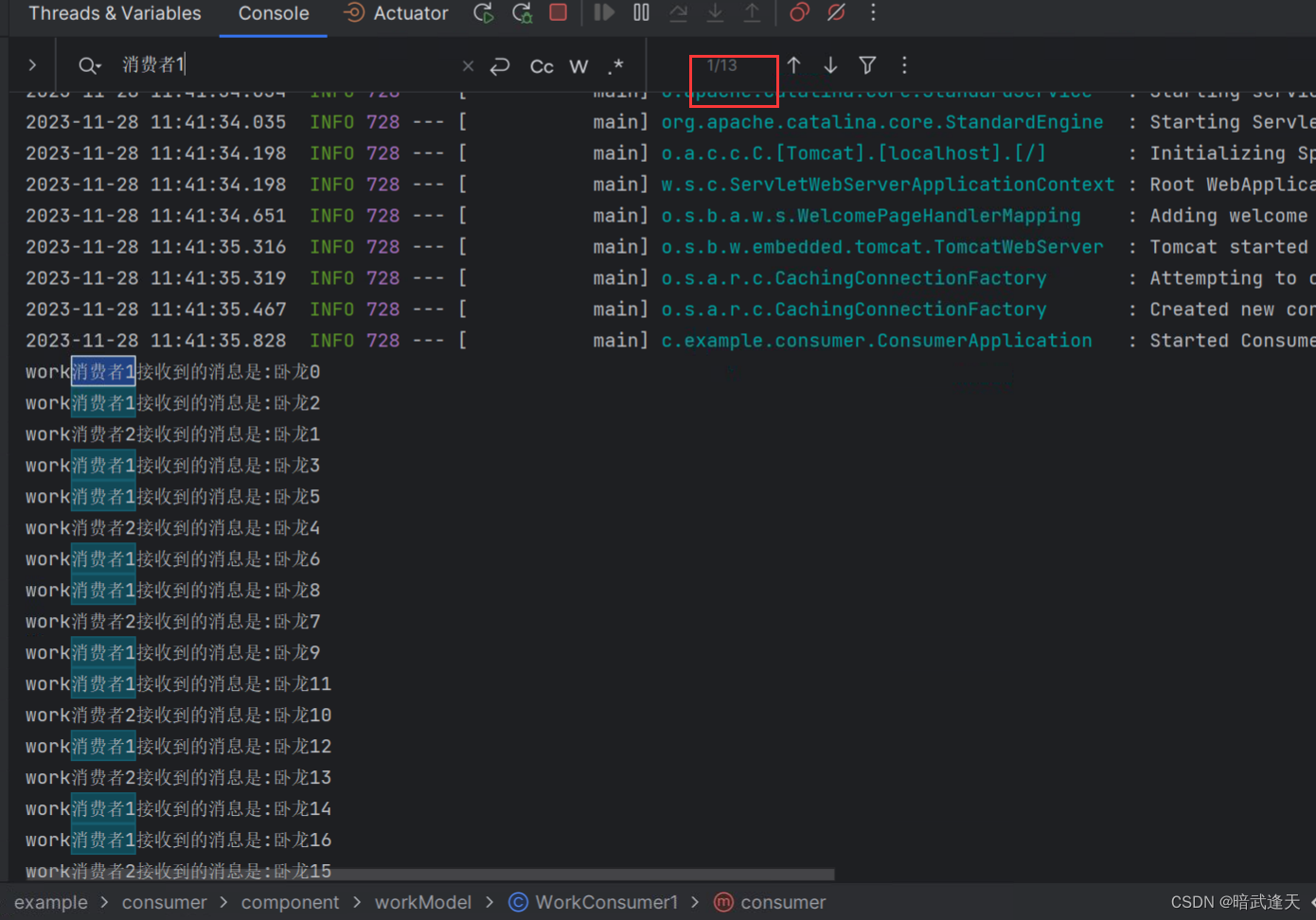Click the Step Into icon

point(716,12)
